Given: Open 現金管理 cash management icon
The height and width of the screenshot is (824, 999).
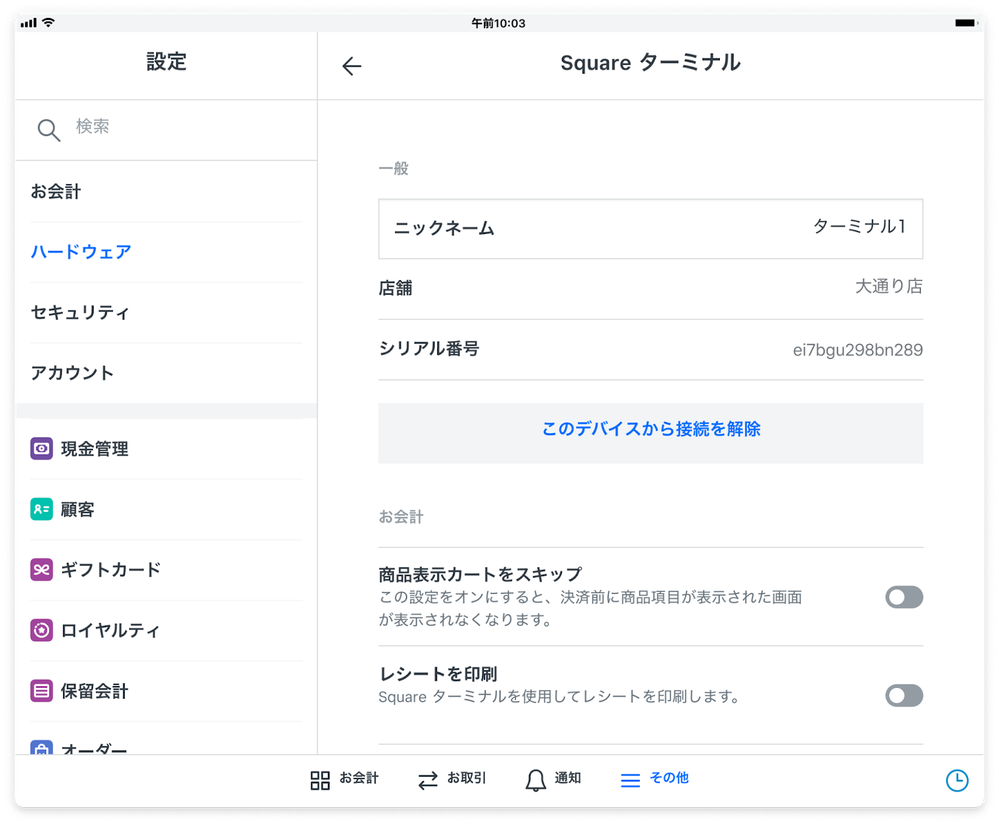Looking at the screenshot, I should (42, 449).
